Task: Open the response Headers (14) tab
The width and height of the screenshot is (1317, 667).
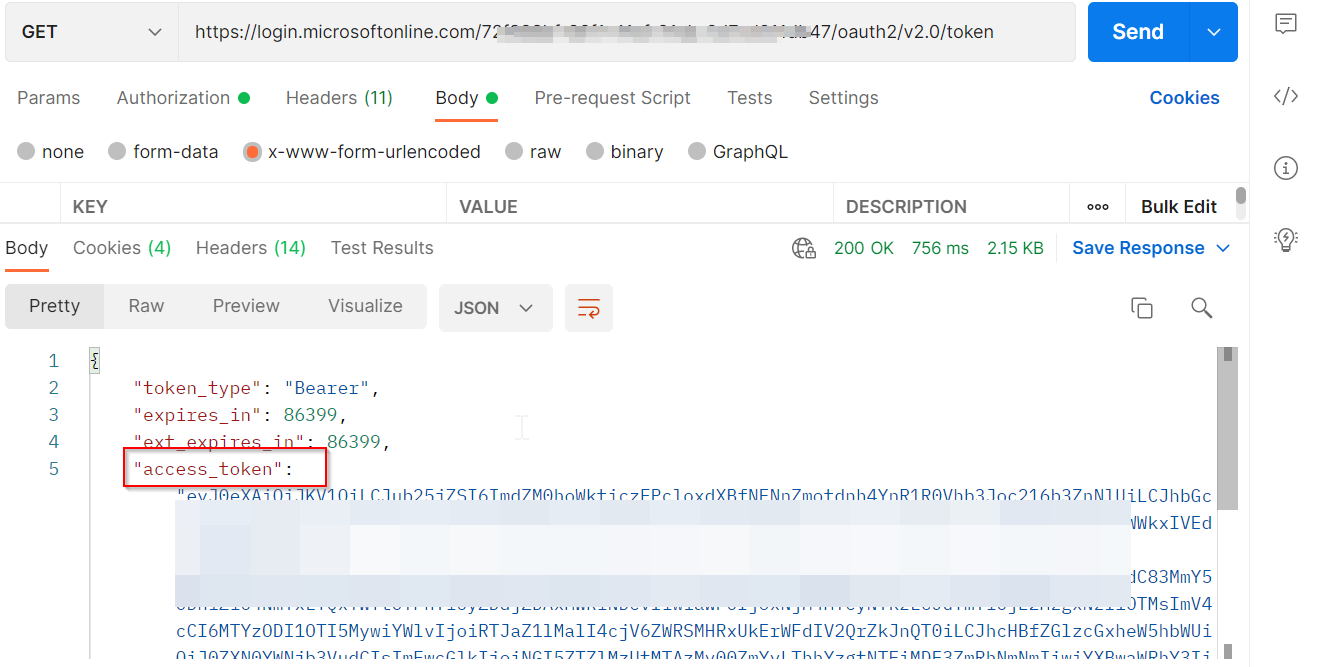Action: coord(251,248)
